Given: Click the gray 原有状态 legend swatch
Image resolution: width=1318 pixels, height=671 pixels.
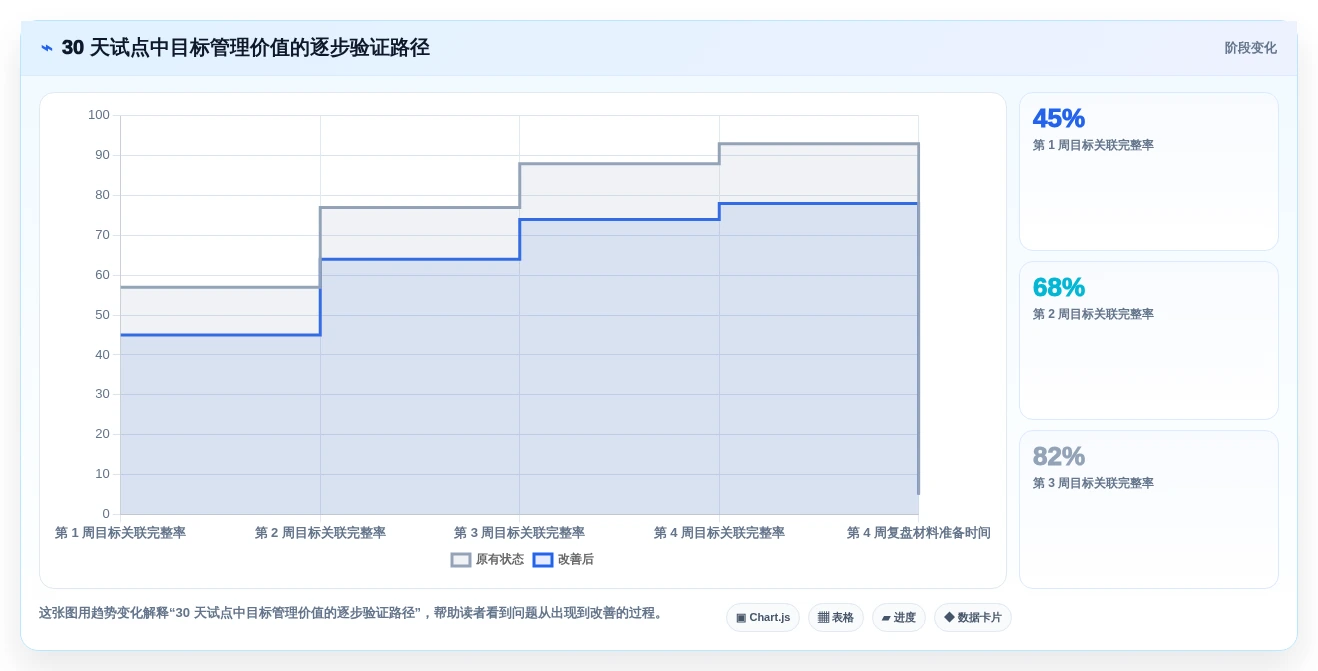Looking at the screenshot, I should click(x=461, y=560).
